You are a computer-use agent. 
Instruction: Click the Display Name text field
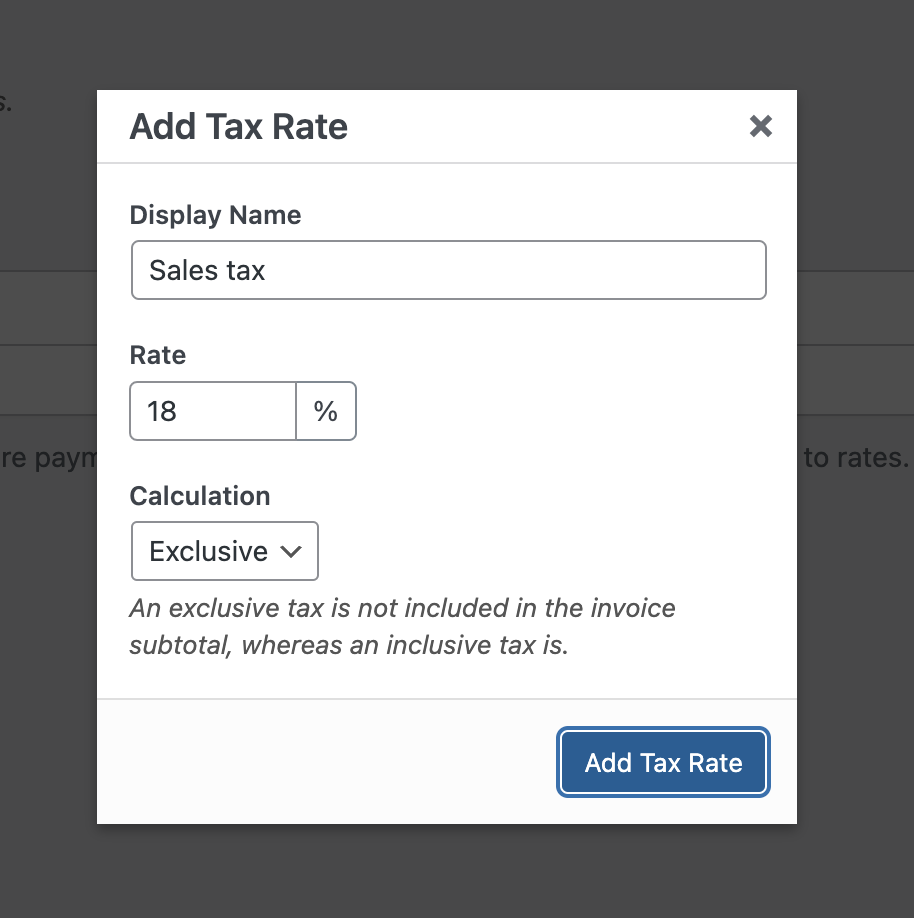pos(449,270)
